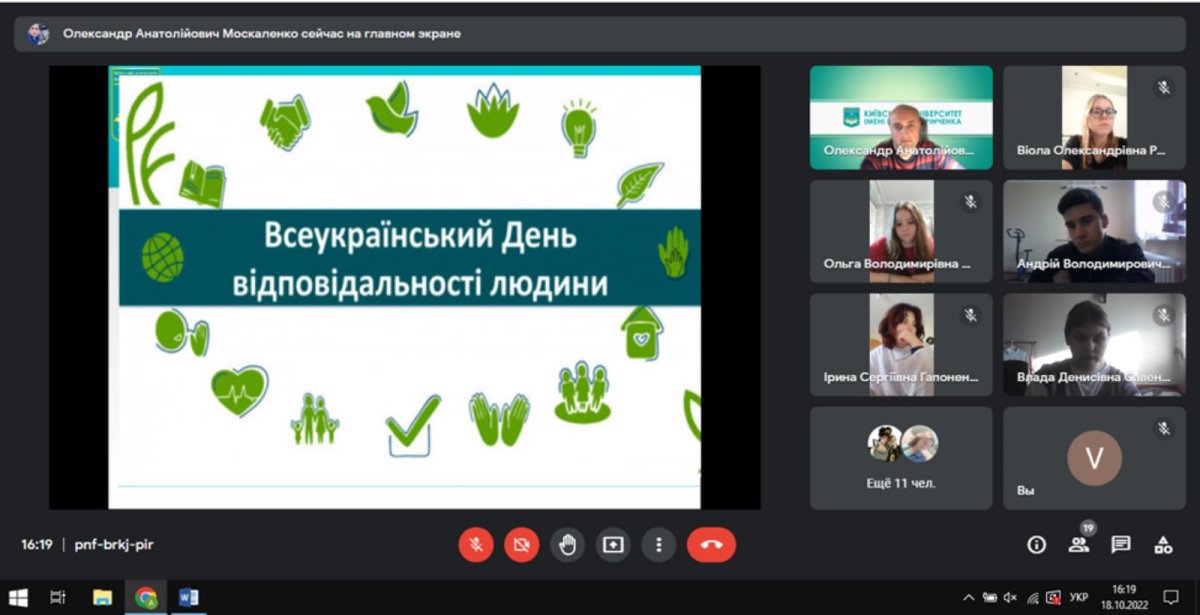
Task: Click the muted mic icon on Андрій's tile
Action: click(1164, 202)
